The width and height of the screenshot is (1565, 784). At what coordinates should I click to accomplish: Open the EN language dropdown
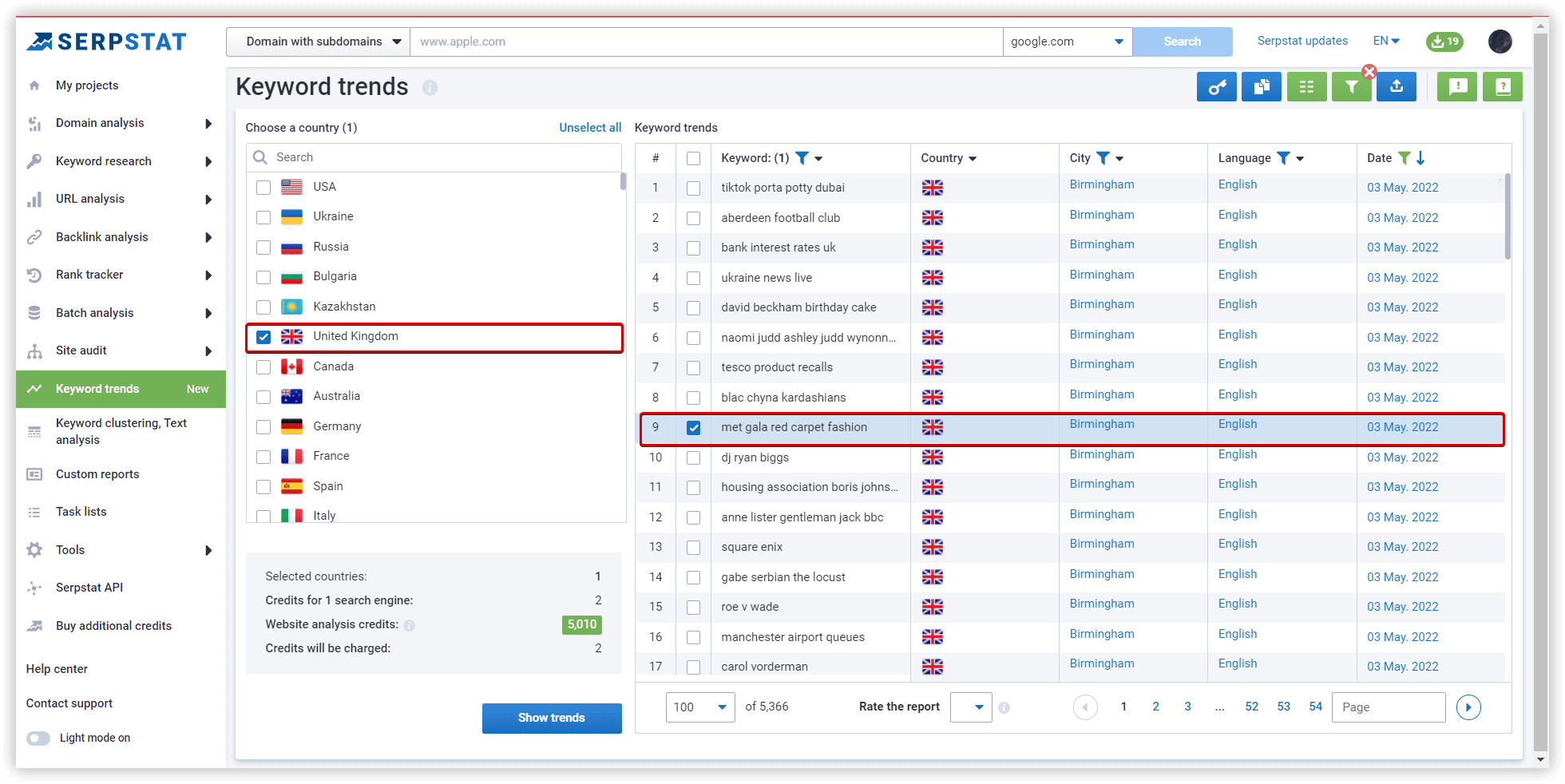pos(1386,41)
